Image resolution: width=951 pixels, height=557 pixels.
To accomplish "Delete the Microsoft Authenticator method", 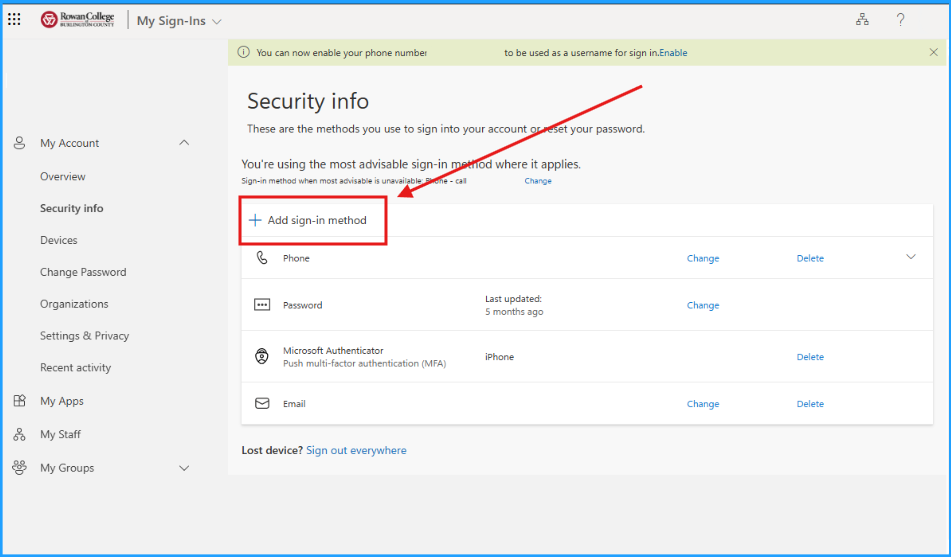I will (810, 357).
